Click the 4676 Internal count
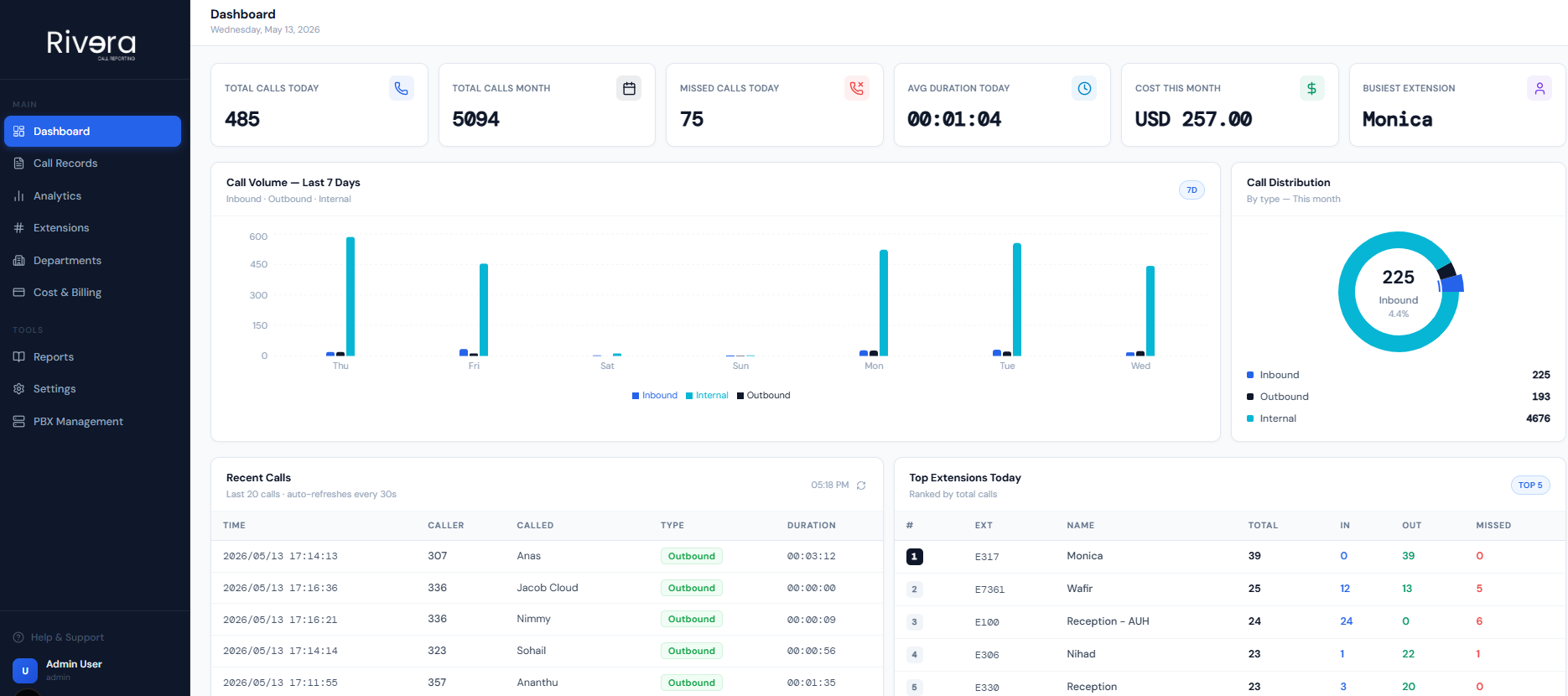Screen dimensions: 1568x696 click(1538, 418)
